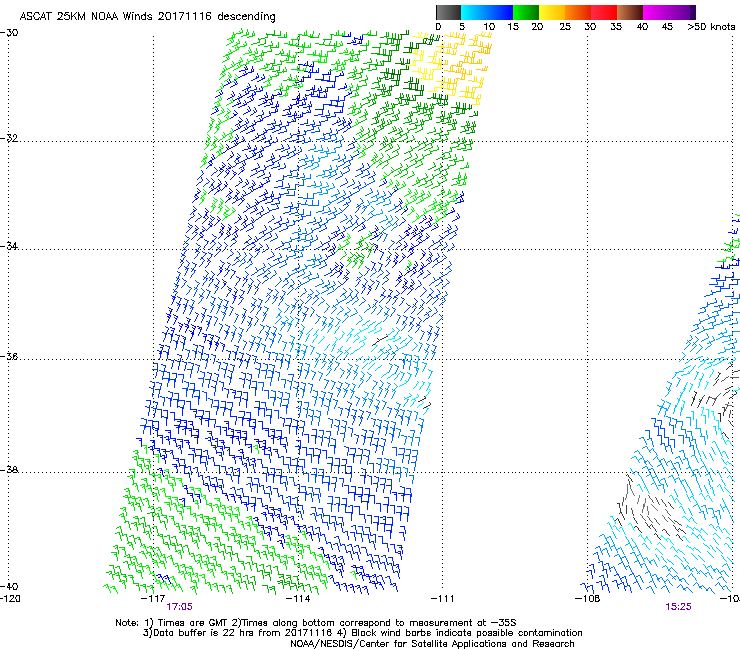Click the -30 latitude axis label
The height and width of the screenshot is (650, 740).
pyautogui.click(x=9, y=33)
